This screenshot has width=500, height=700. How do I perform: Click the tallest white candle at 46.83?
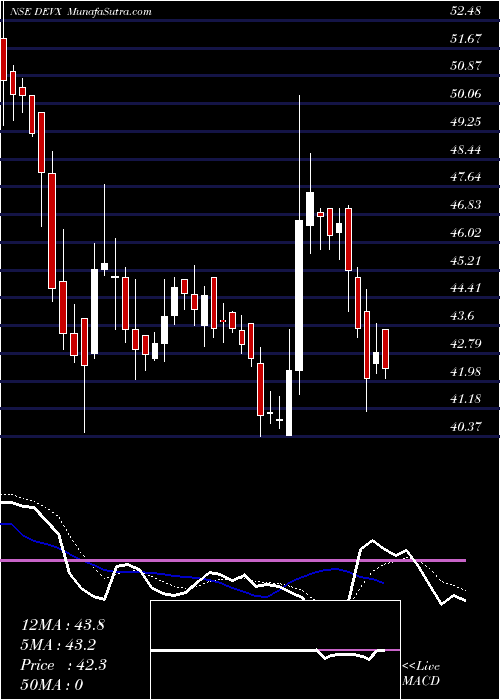pyautogui.click(x=299, y=295)
